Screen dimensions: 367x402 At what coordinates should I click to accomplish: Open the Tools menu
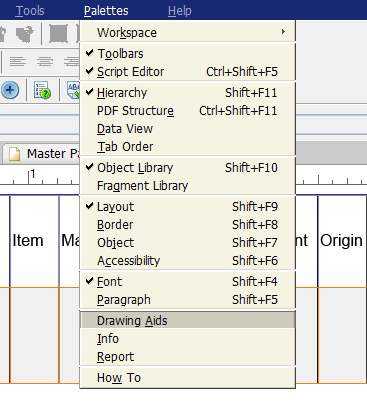click(x=30, y=11)
